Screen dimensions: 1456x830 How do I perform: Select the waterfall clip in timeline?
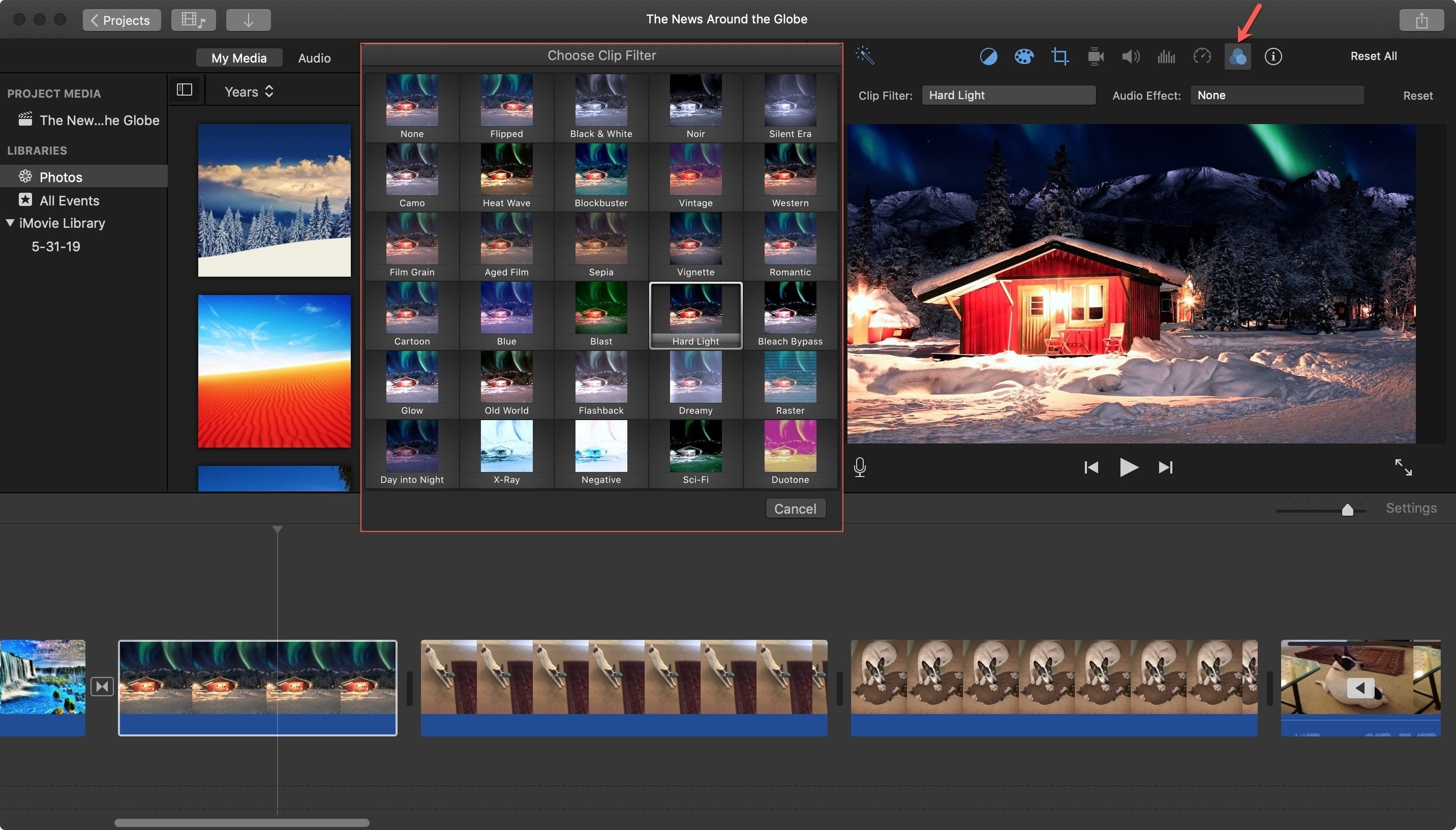[x=43, y=688]
